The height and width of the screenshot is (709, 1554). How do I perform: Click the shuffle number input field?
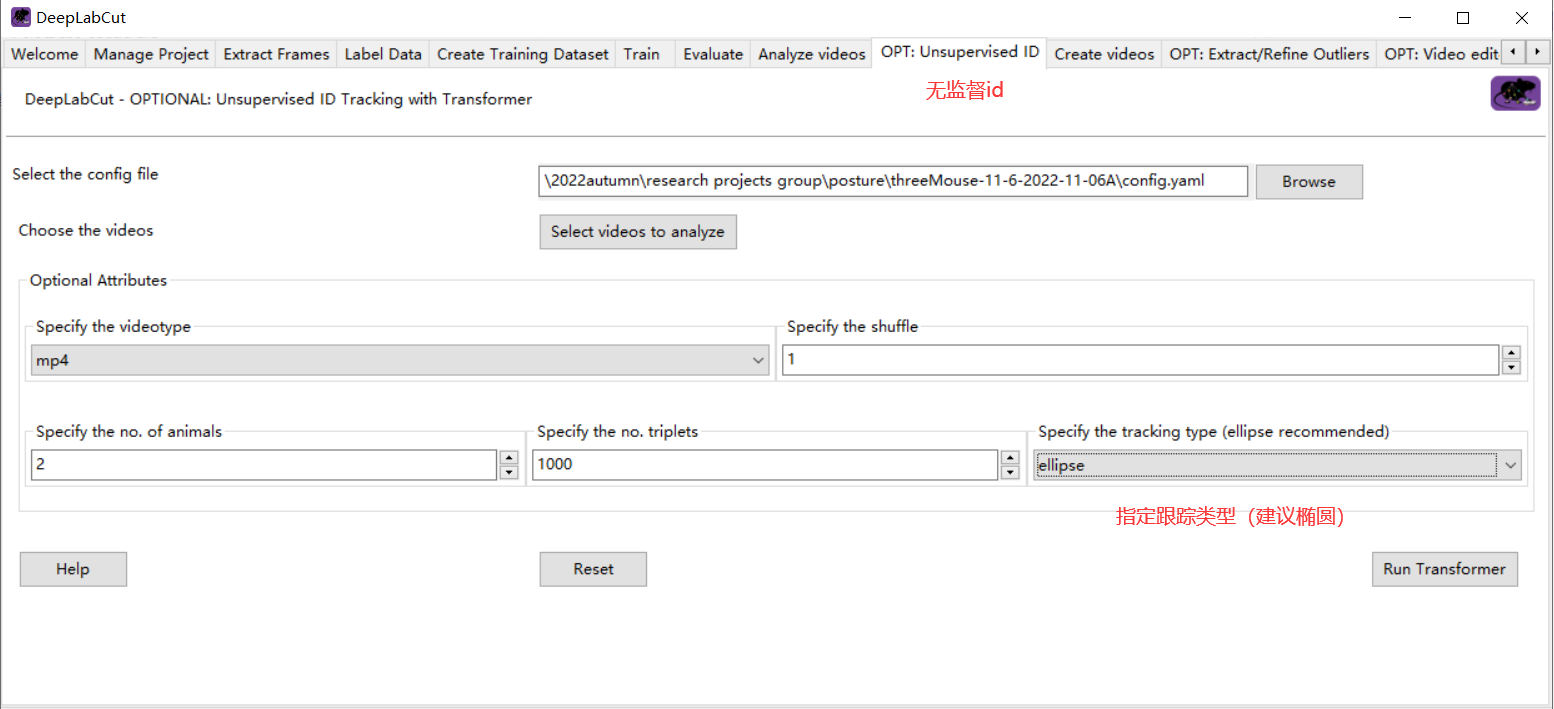coord(1140,360)
